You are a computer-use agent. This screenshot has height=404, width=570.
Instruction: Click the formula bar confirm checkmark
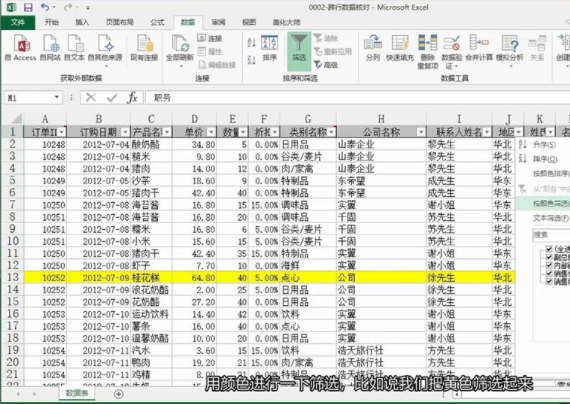coord(112,97)
